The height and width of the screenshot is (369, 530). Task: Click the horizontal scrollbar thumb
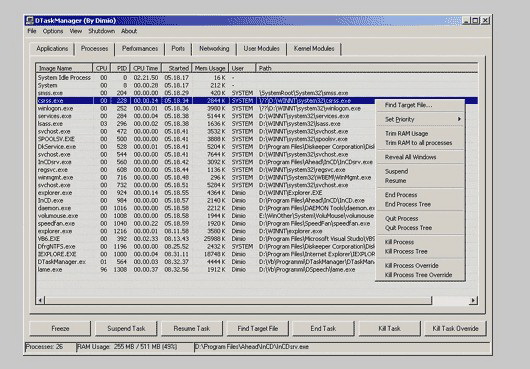coord(238,300)
